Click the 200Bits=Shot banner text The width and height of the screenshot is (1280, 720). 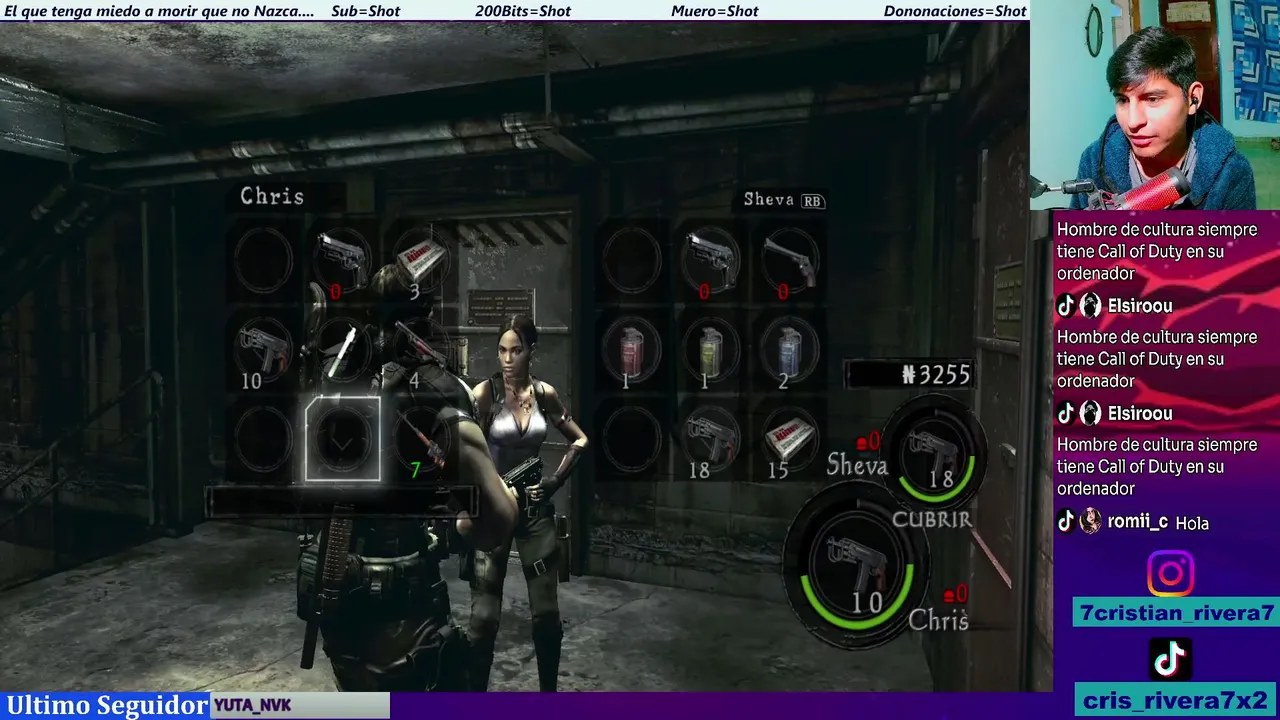tap(523, 11)
